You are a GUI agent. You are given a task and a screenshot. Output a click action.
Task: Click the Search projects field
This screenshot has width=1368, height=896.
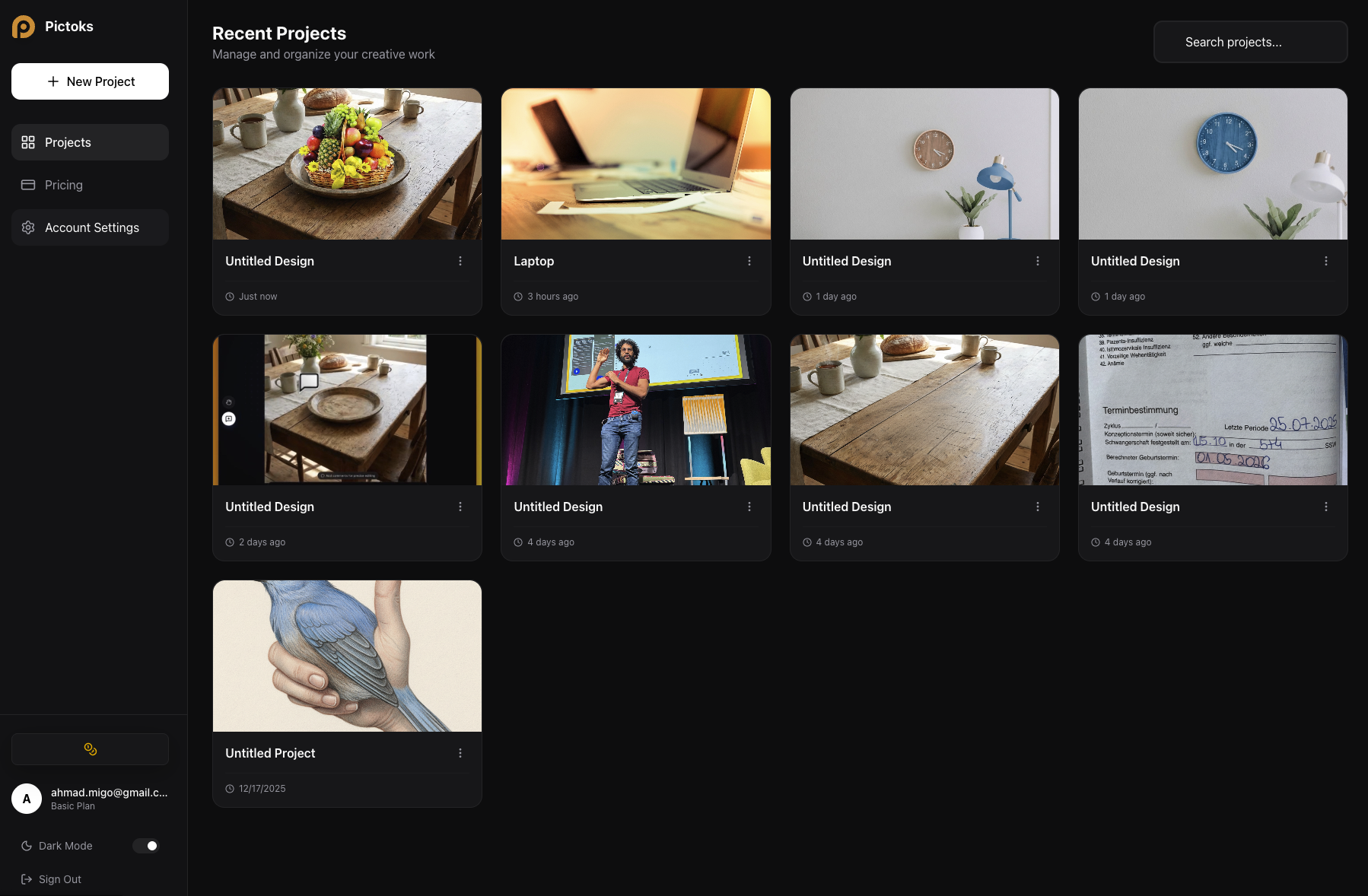tap(1249, 42)
